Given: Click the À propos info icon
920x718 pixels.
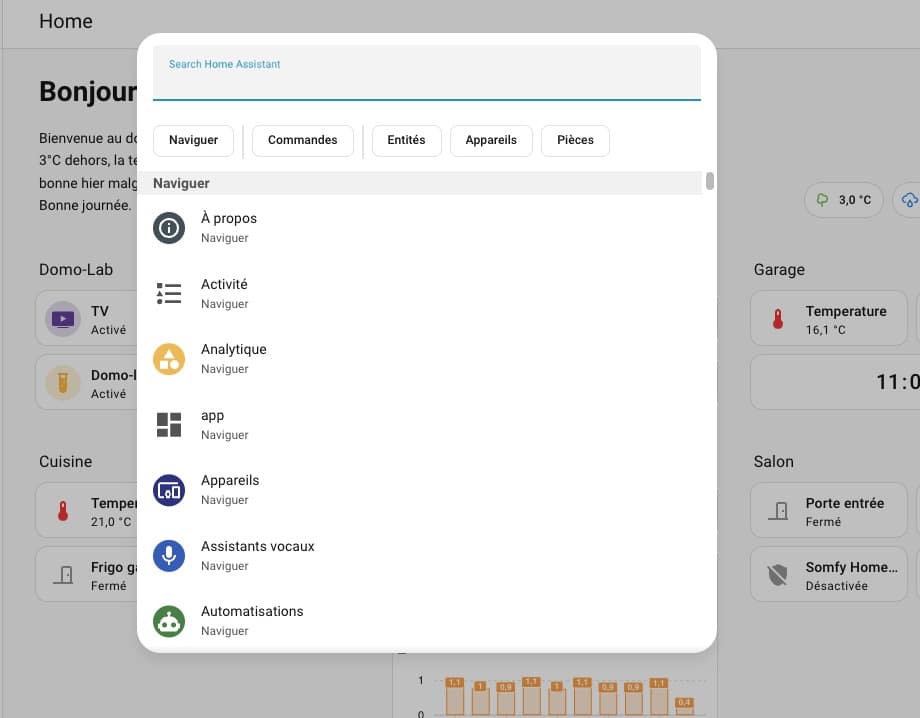Looking at the screenshot, I should pyautogui.click(x=169, y=228).
